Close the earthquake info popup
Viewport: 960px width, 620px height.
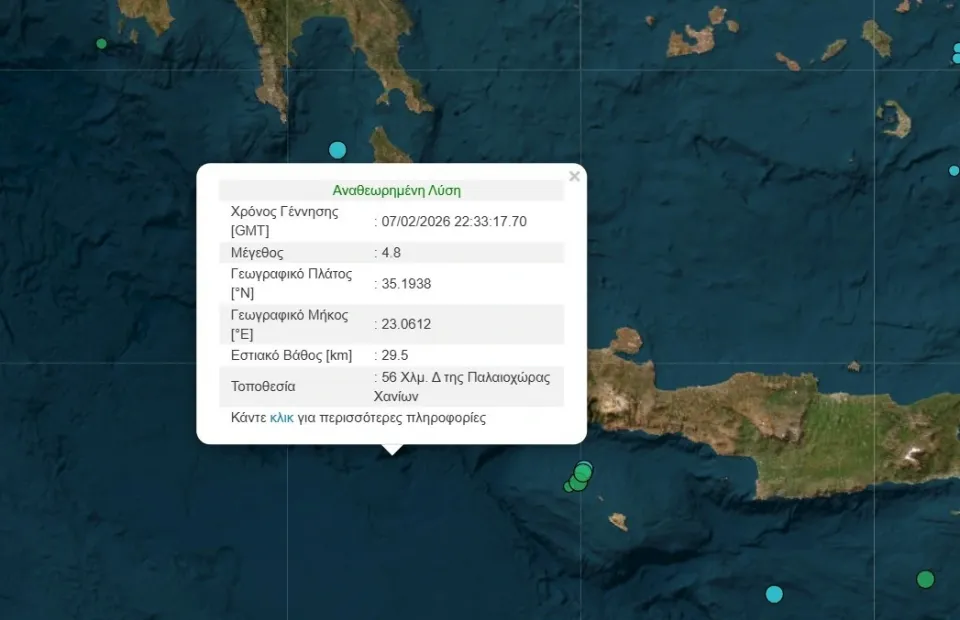574,177
